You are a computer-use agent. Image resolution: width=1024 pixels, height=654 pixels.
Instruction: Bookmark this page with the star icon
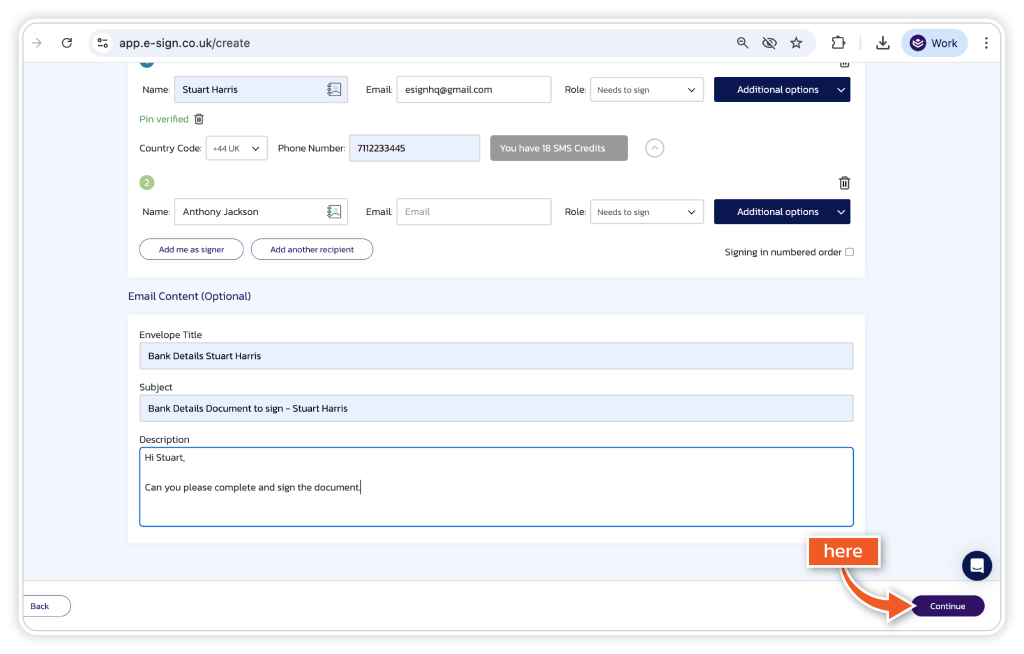796,43
